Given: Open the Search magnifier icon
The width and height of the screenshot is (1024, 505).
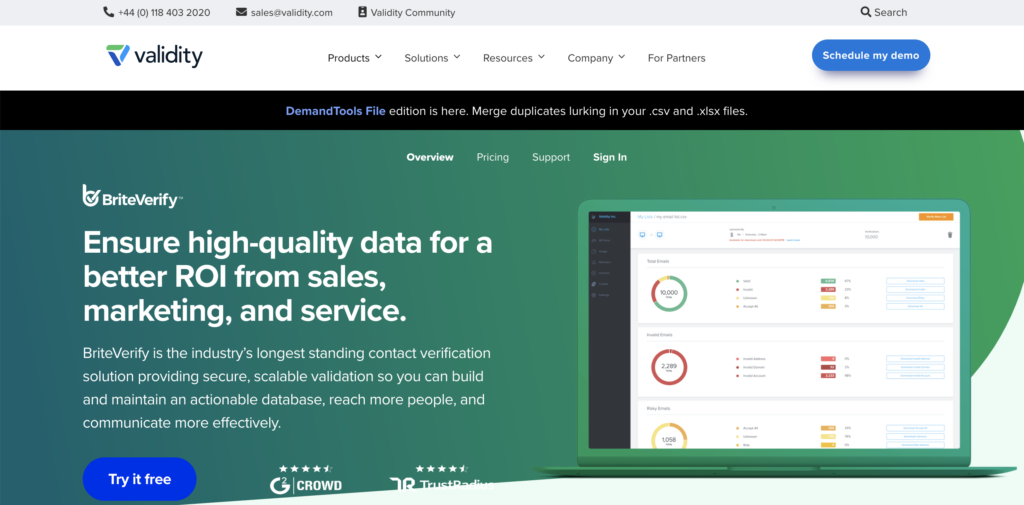Looking at the screenshot, I should click(866, 12).
